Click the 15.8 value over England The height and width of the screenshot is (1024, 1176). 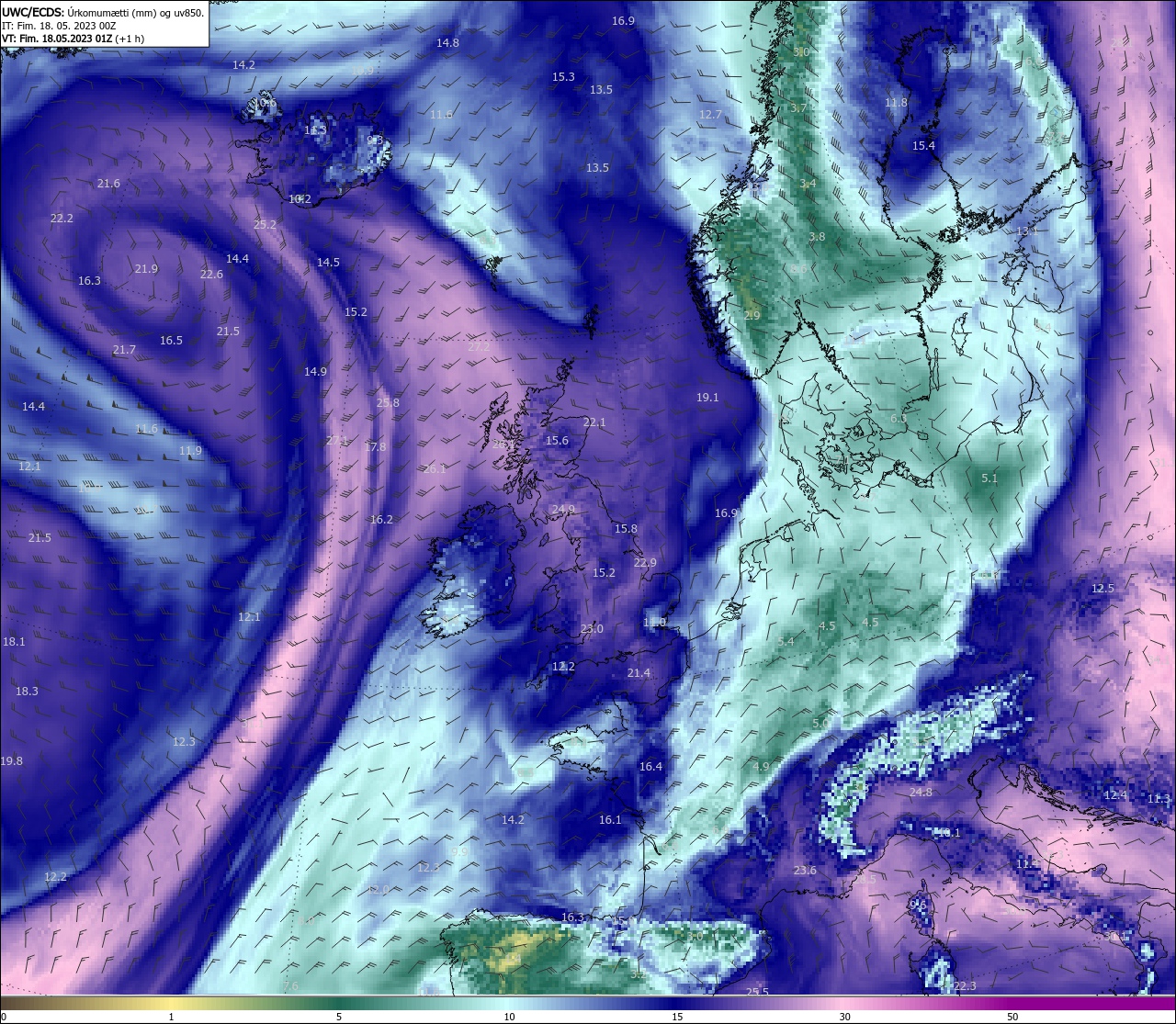pos(626,529)
